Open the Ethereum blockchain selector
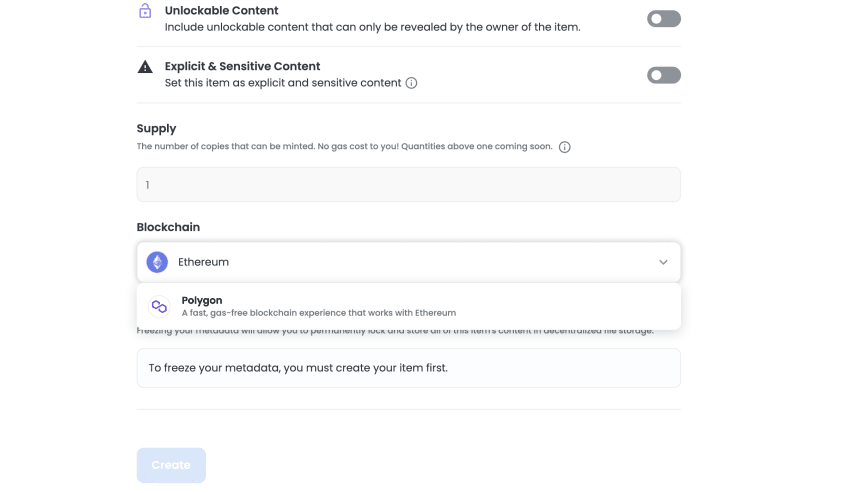This screenshot has width=845, height=493. tap(408, 262)
